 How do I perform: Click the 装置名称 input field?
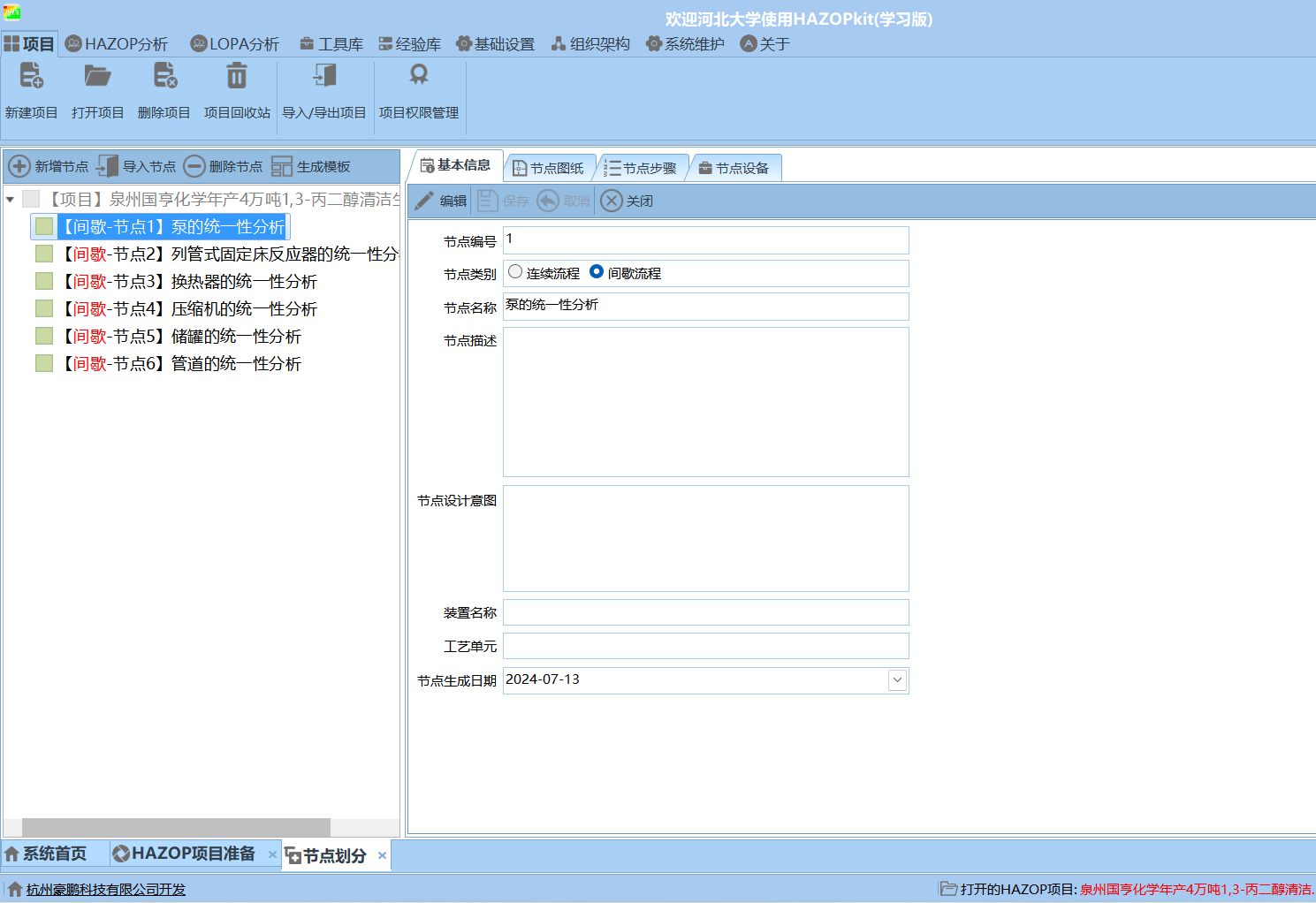706,612
